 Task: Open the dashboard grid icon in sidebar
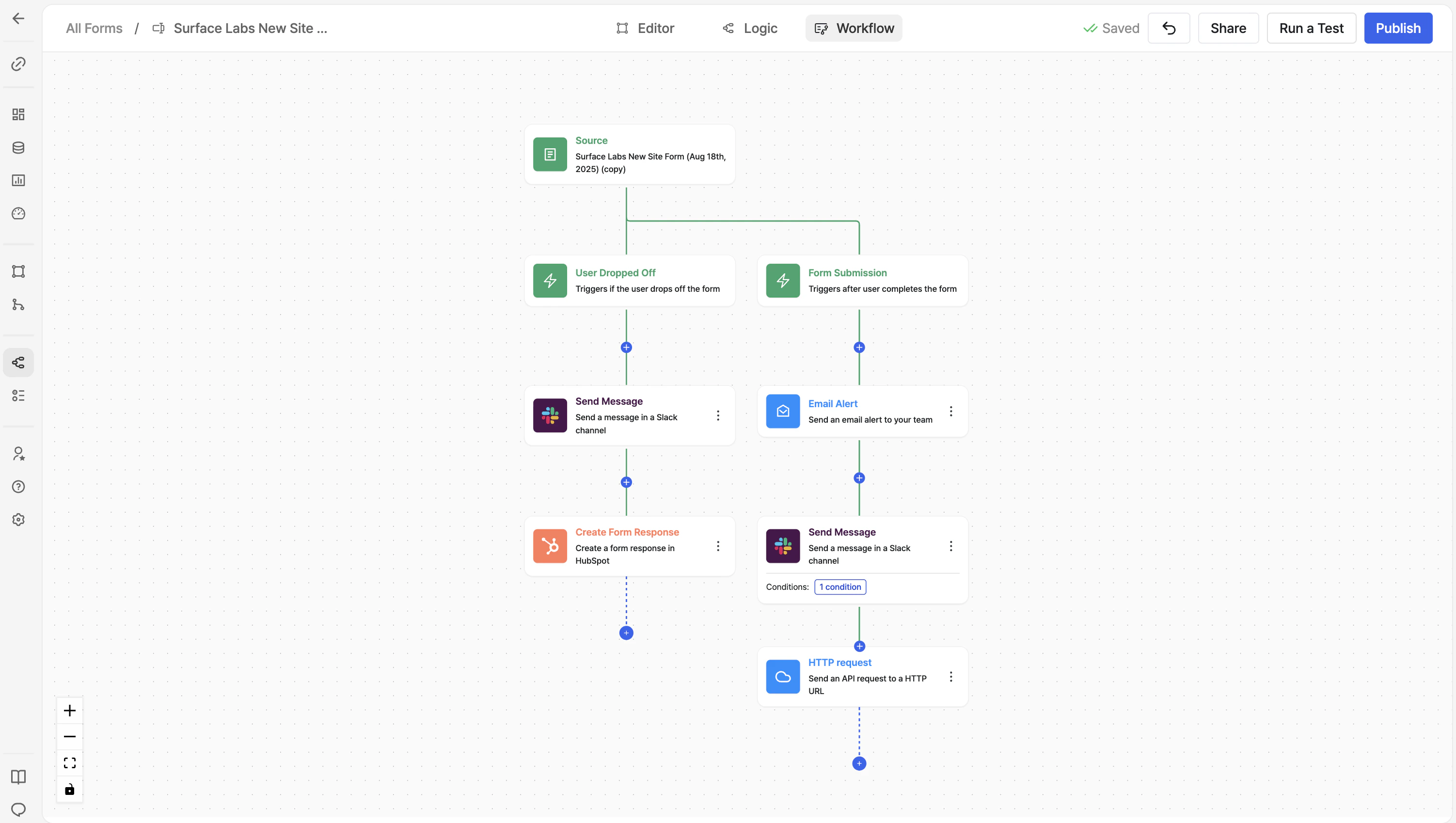pos(18,114)
